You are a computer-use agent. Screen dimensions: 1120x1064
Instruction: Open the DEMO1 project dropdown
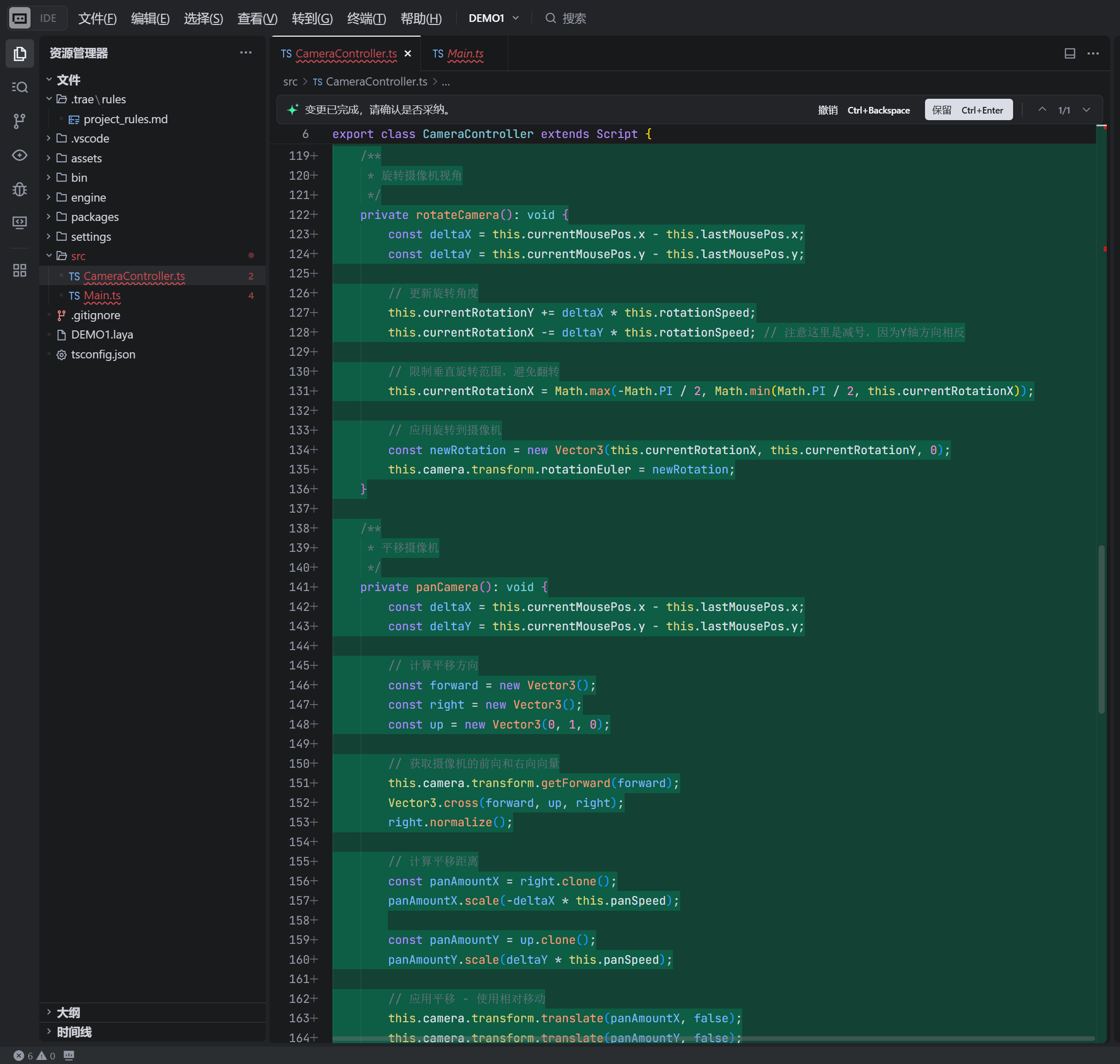[493, 18]
